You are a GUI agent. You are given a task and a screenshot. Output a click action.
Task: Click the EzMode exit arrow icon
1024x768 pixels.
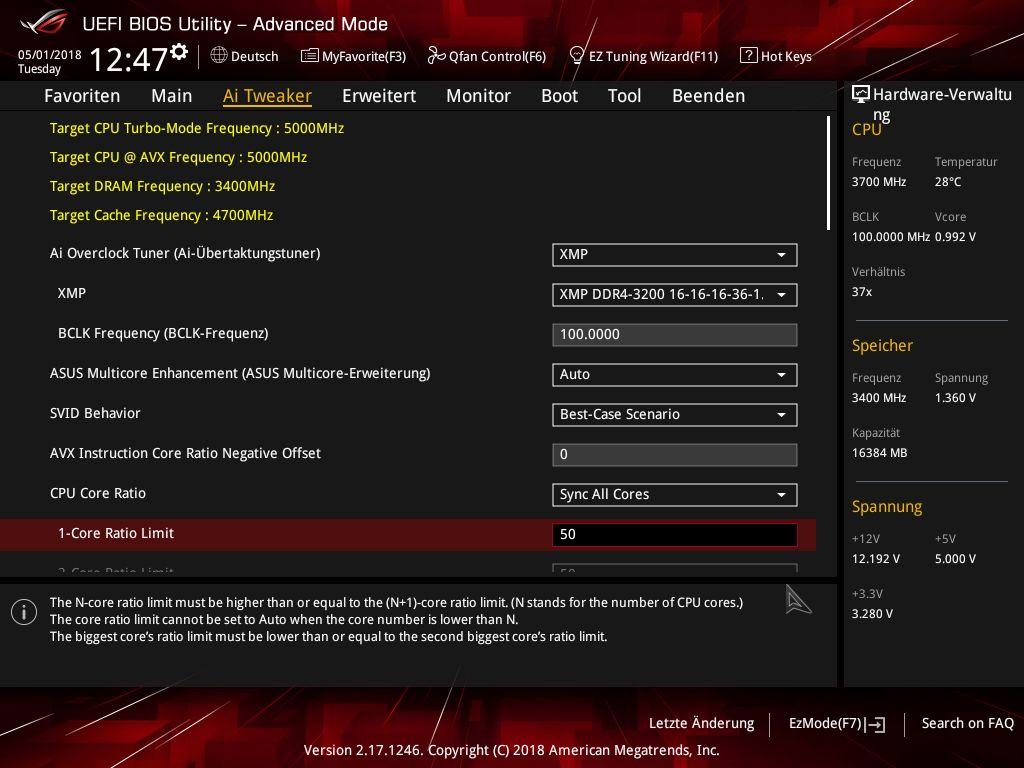874,724
